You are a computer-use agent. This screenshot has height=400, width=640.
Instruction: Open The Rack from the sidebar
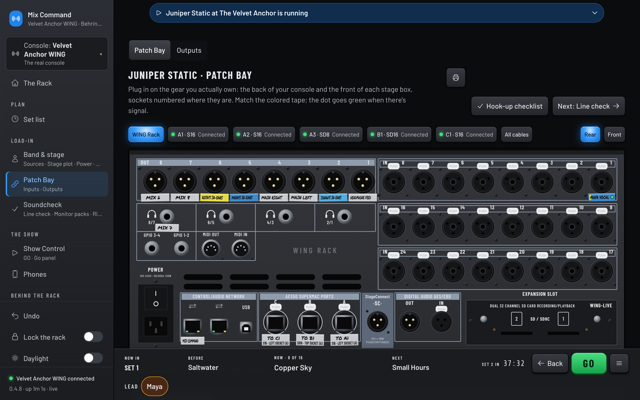point(57,83)
